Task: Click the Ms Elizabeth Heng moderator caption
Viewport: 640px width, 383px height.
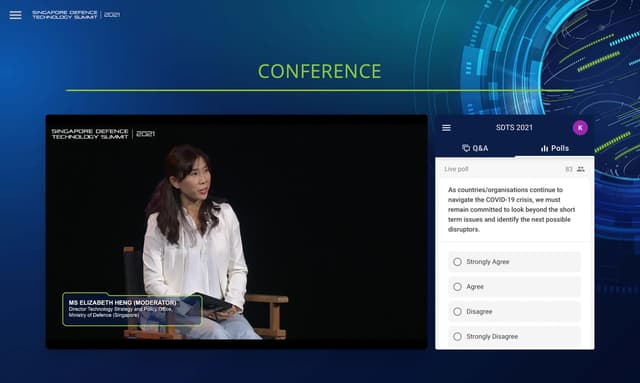Action: point(132,309)
